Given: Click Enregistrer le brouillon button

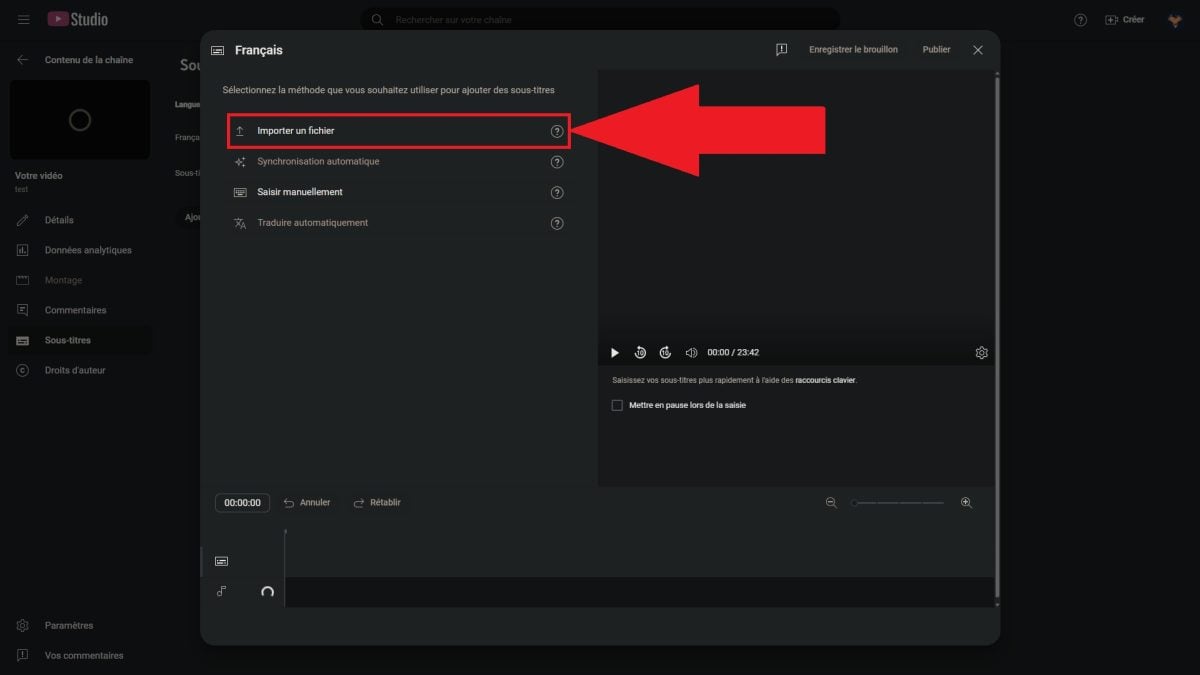Looking at the screenshot, I should [x=853, y=50].
